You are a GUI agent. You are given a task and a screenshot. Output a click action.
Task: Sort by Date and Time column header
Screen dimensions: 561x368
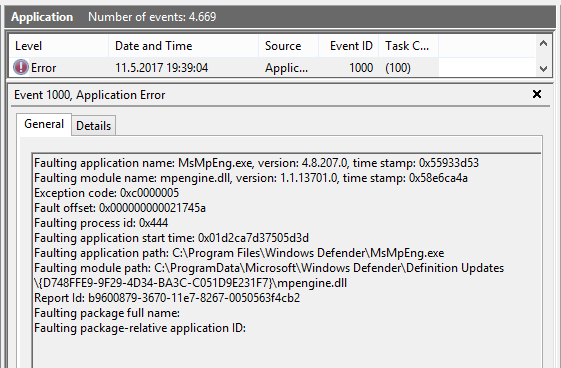click(184, 46)
